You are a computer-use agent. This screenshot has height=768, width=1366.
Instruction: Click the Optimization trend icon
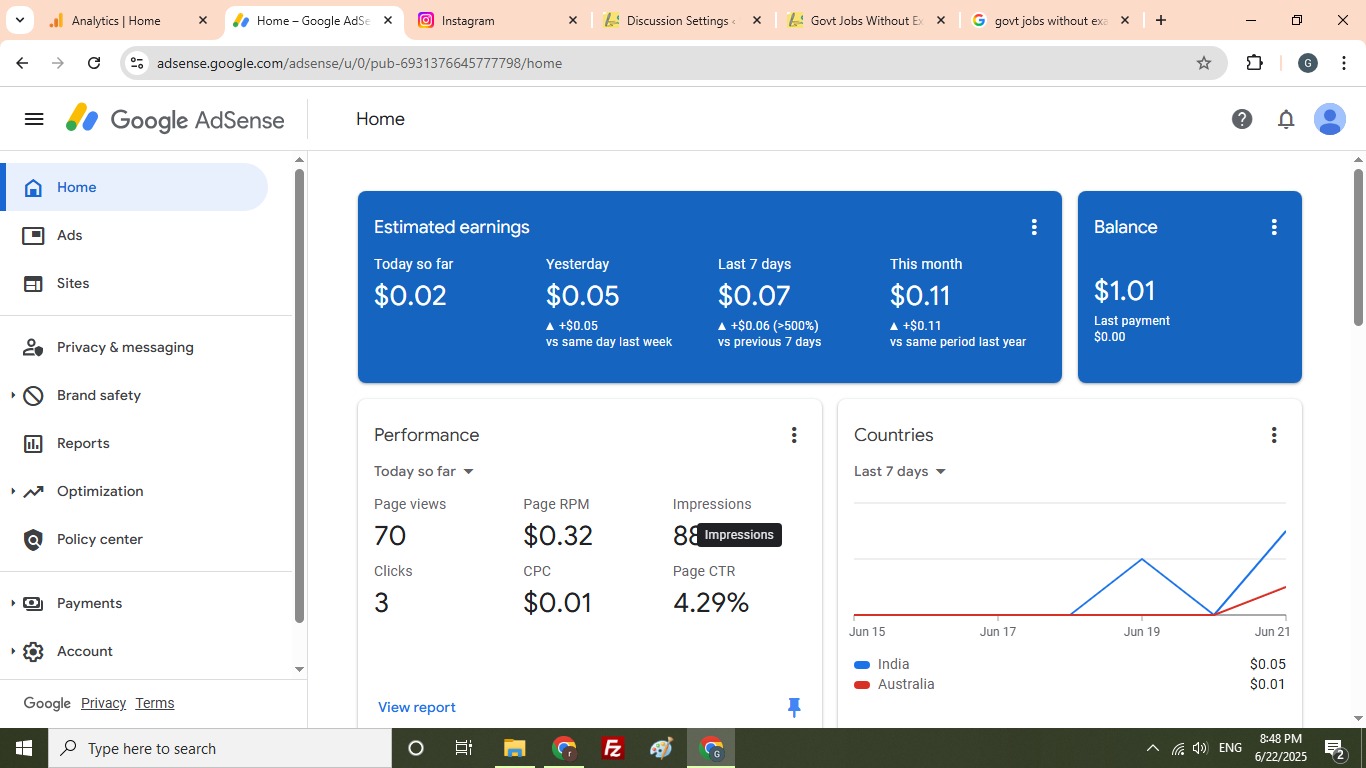pyautogui.click(x=33, y=491)
